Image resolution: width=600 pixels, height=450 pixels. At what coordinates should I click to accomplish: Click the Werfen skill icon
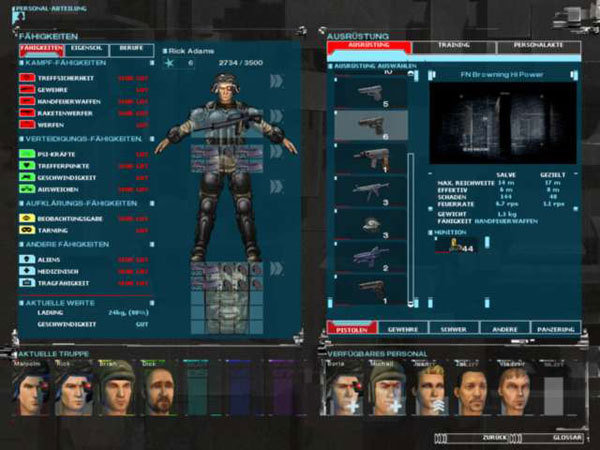click(x=27, y=125)
